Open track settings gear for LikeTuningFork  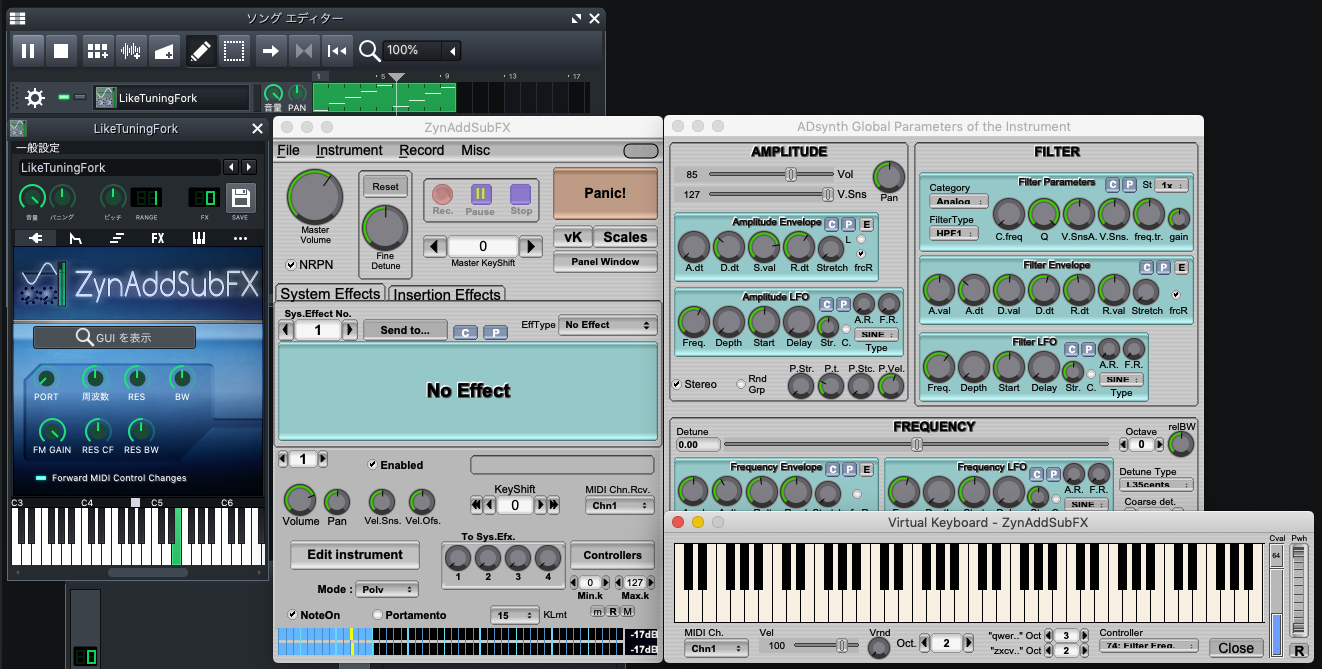click(35, 97)
